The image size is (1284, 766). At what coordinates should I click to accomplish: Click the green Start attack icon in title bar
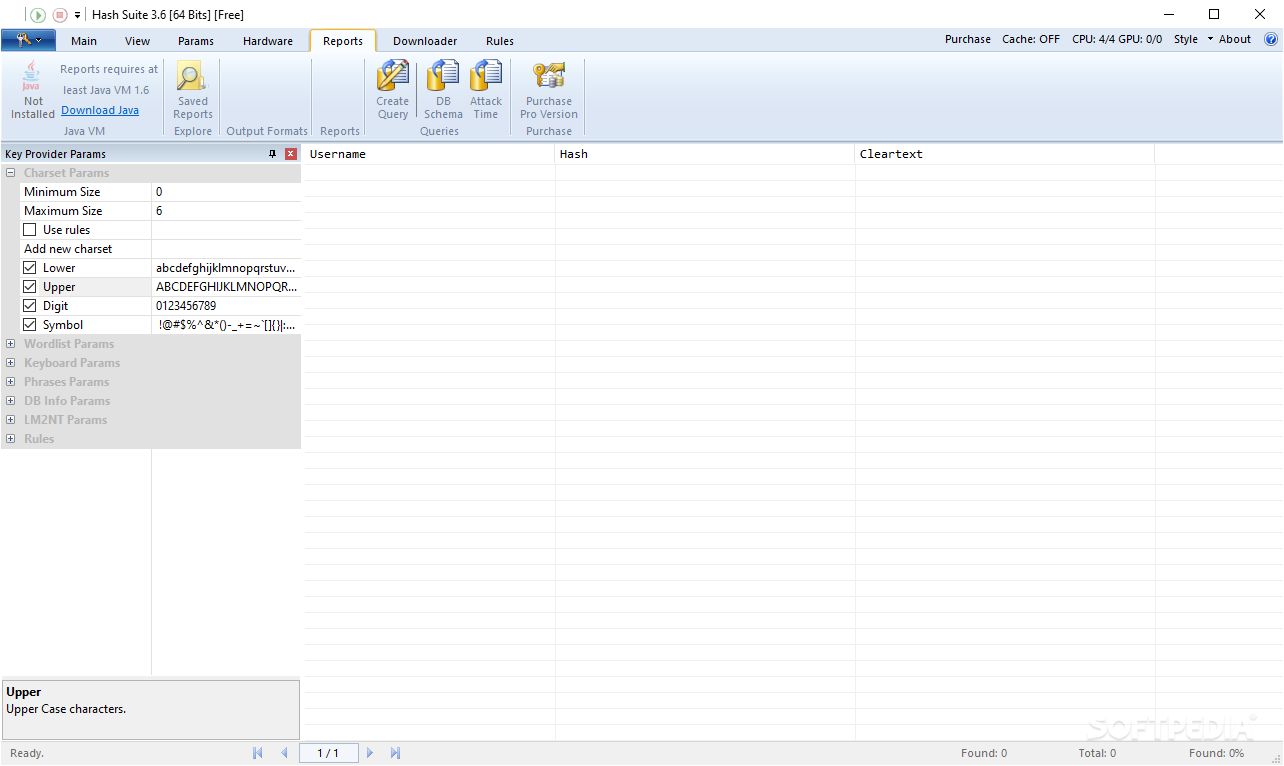point(38,15)
